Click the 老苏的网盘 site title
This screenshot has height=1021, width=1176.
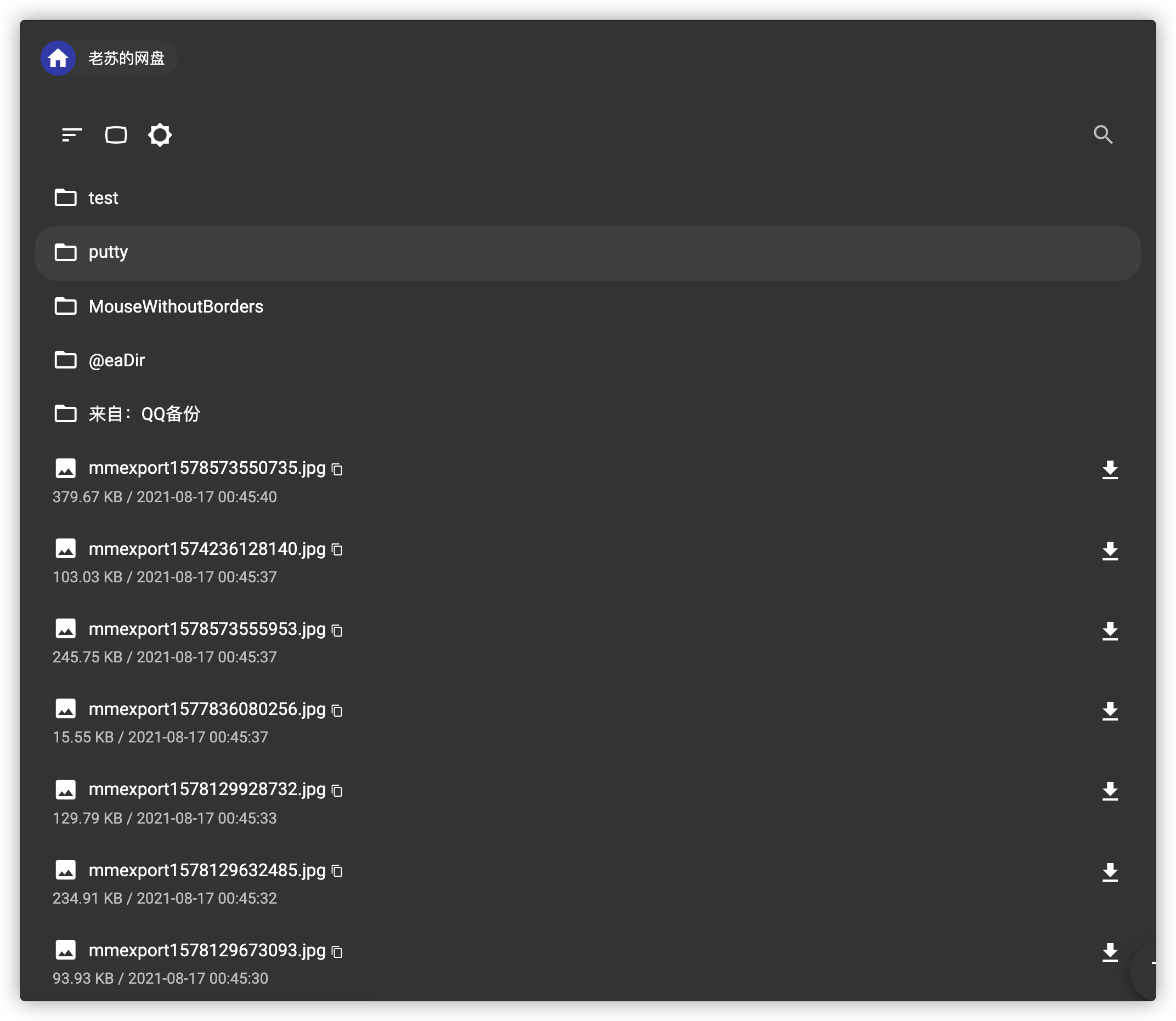[126, 58]
